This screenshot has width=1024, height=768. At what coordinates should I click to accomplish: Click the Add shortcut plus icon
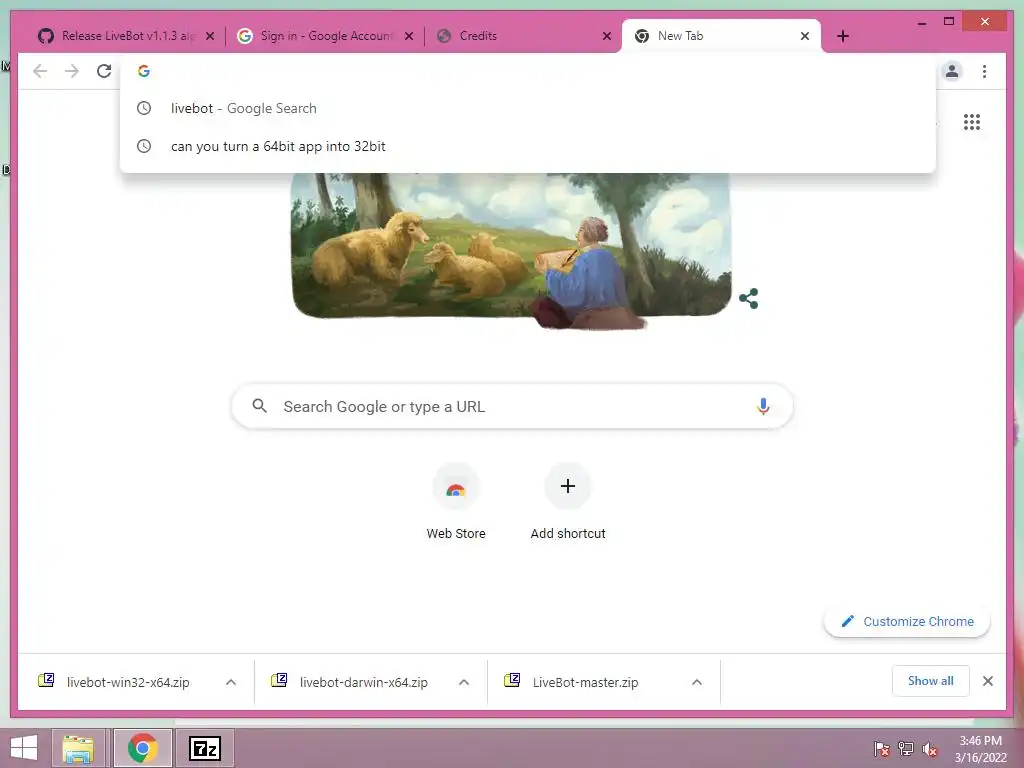[568, 486]
